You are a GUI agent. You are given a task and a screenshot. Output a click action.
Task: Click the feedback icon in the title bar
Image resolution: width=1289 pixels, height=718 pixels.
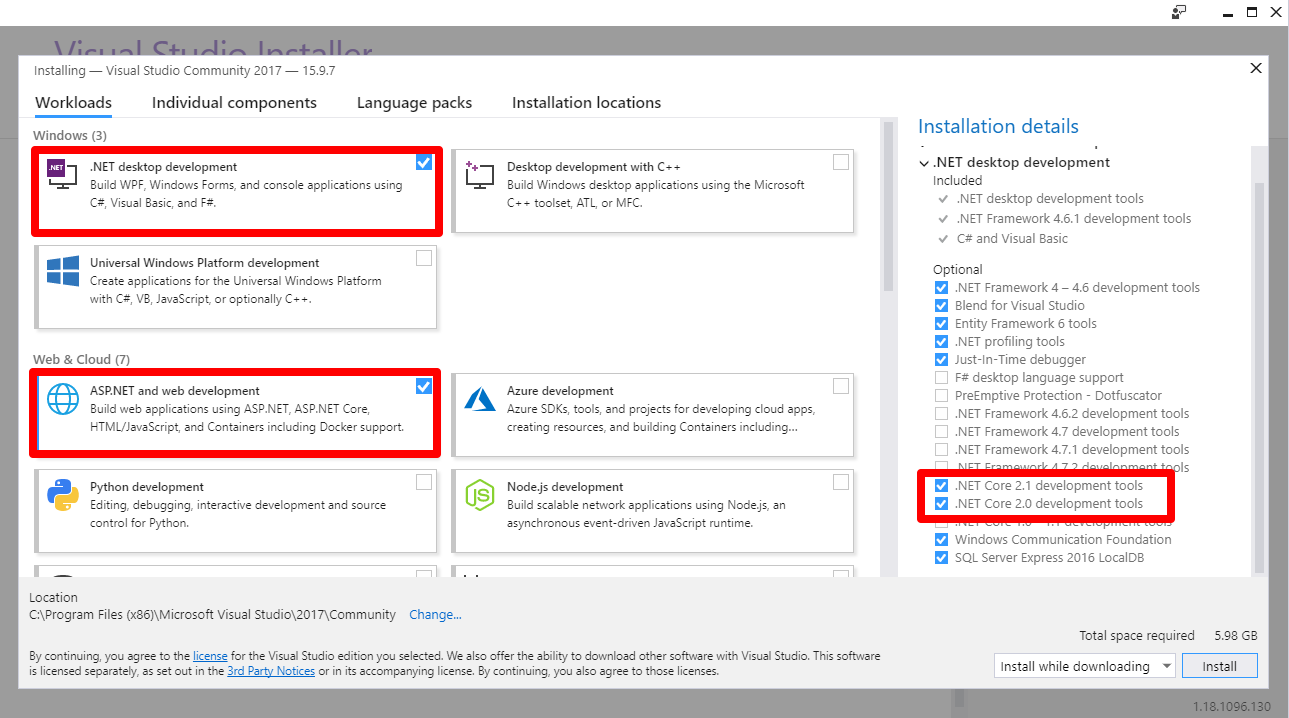tap(1179, 12)
